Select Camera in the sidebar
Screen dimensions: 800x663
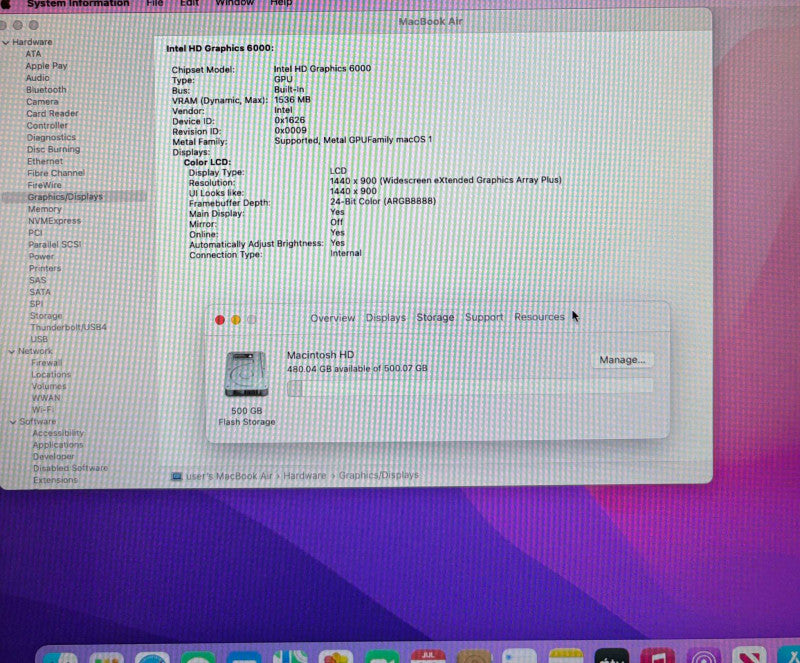tap(42, 102)
